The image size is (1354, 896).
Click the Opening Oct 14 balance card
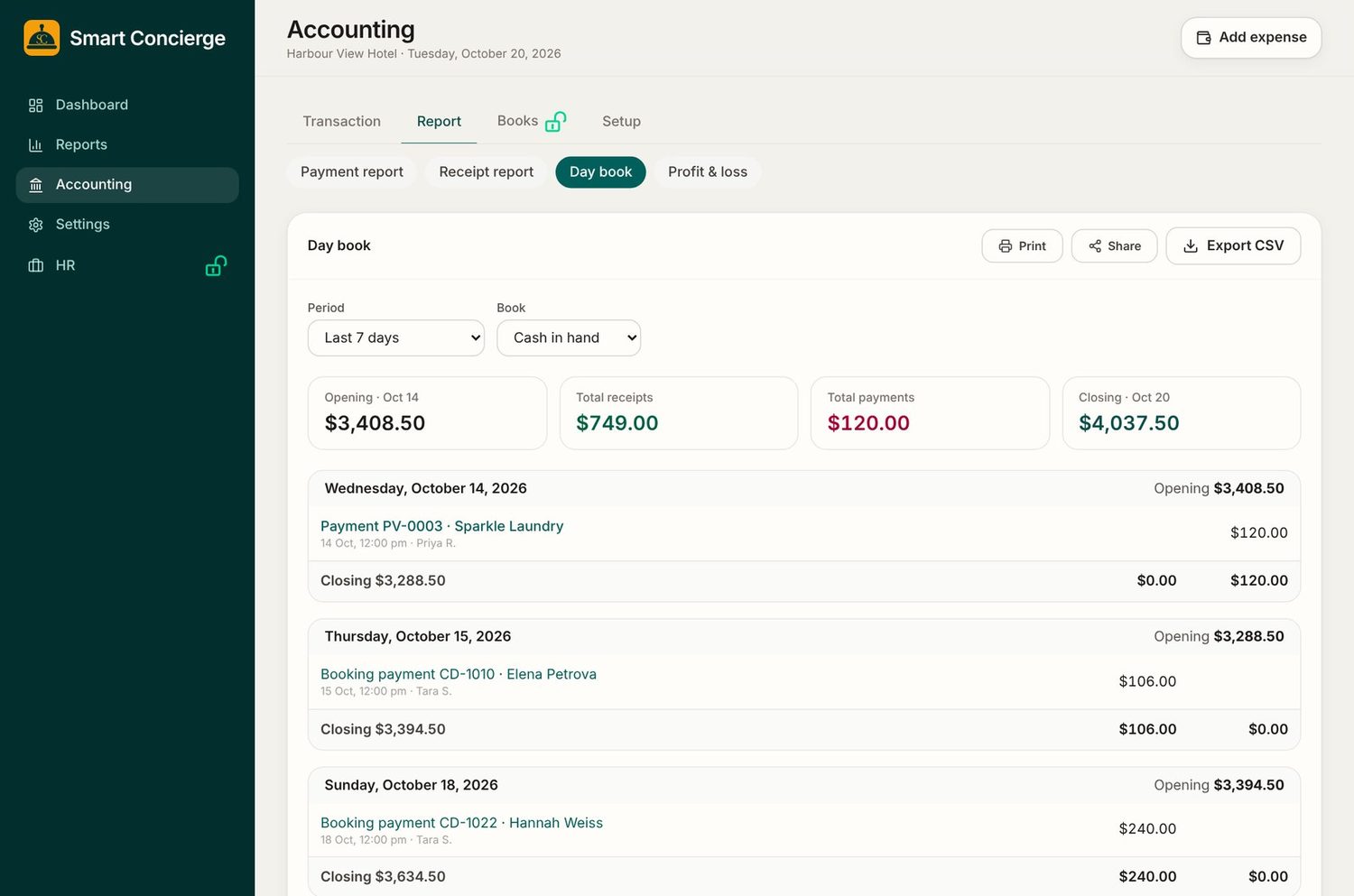pos(428,413)
